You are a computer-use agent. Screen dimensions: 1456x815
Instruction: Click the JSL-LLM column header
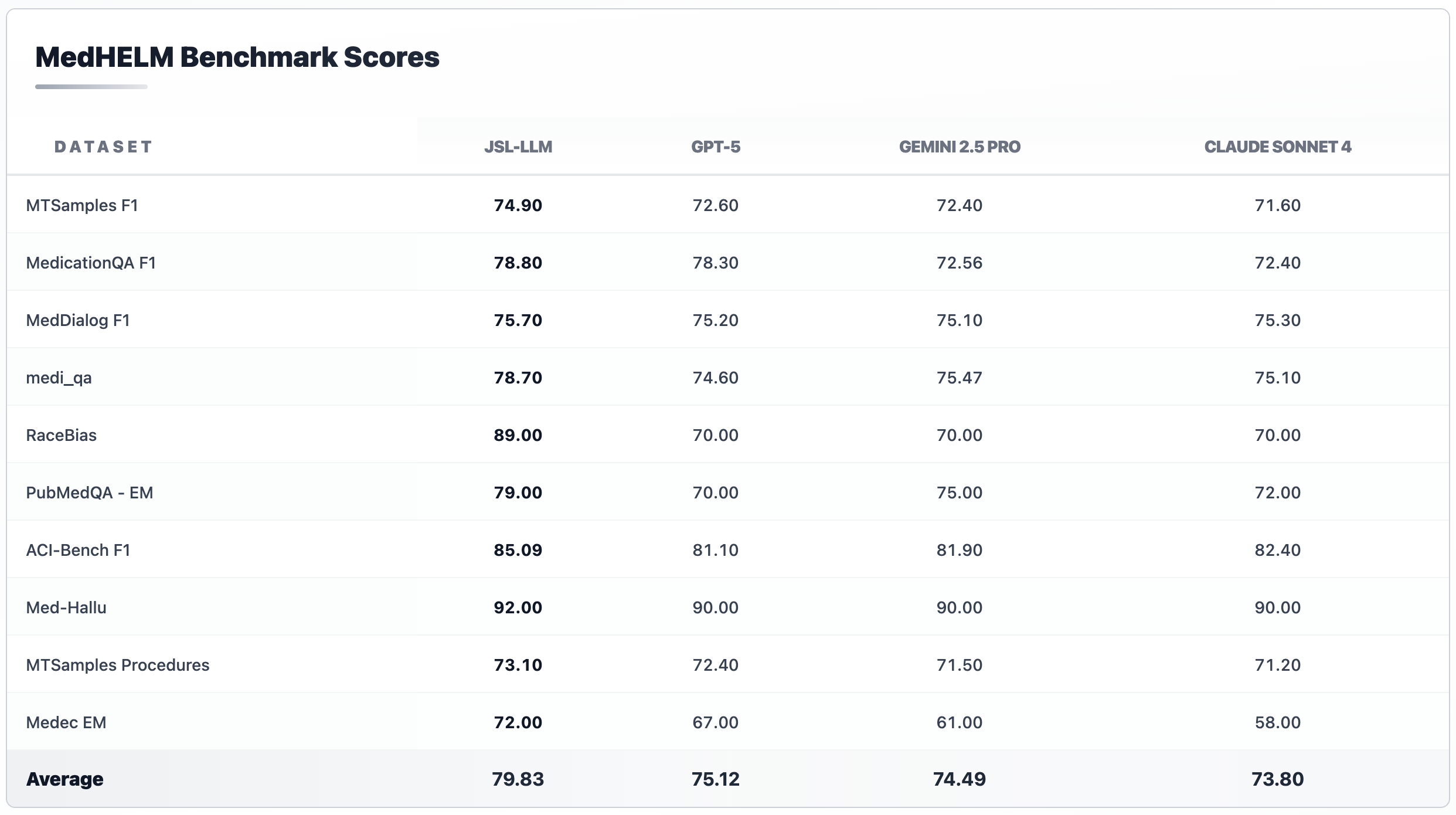518,147
